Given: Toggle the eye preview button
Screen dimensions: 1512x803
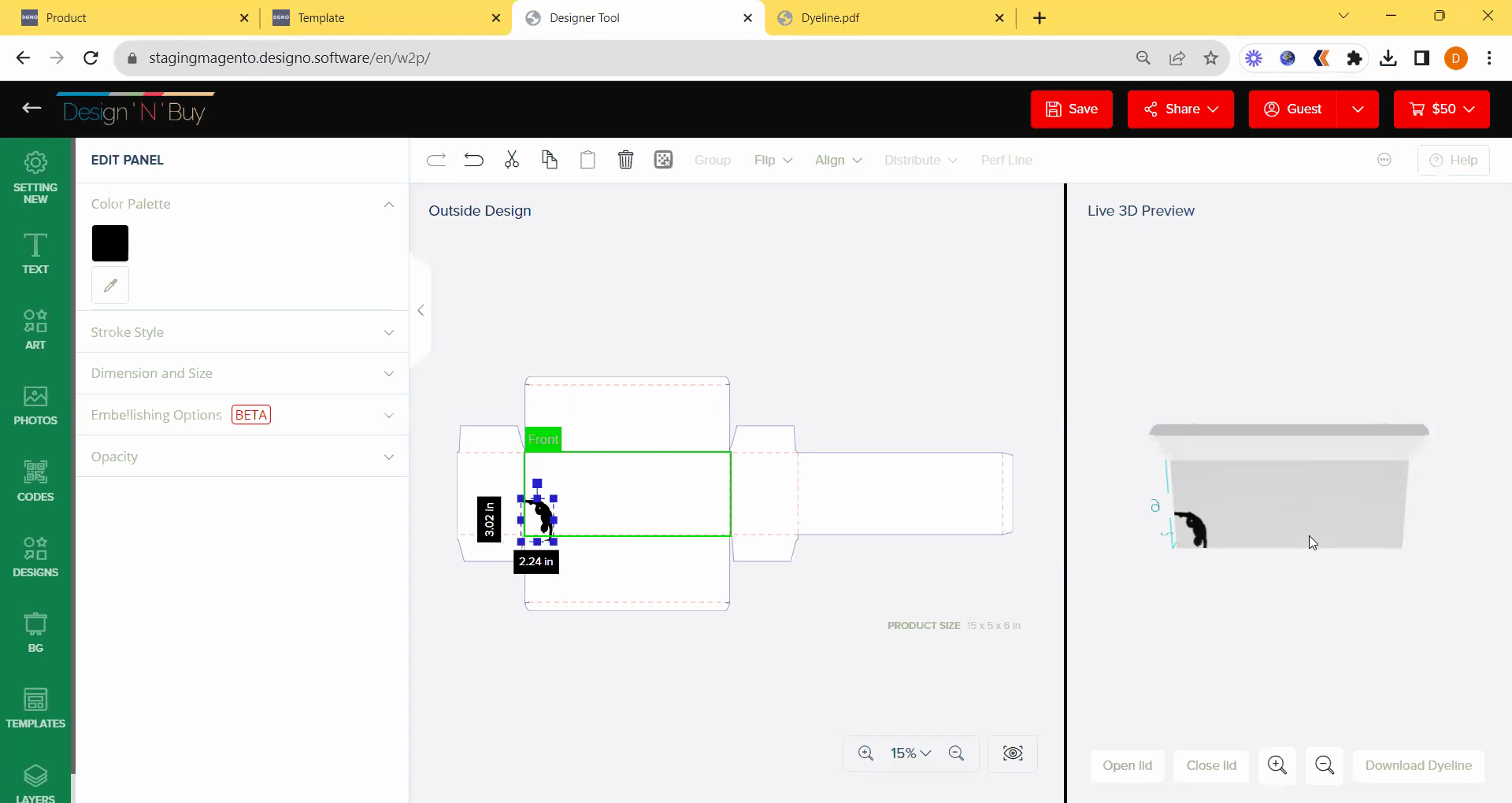Looking at the screenshot, I should click(x=1013, y=753).
